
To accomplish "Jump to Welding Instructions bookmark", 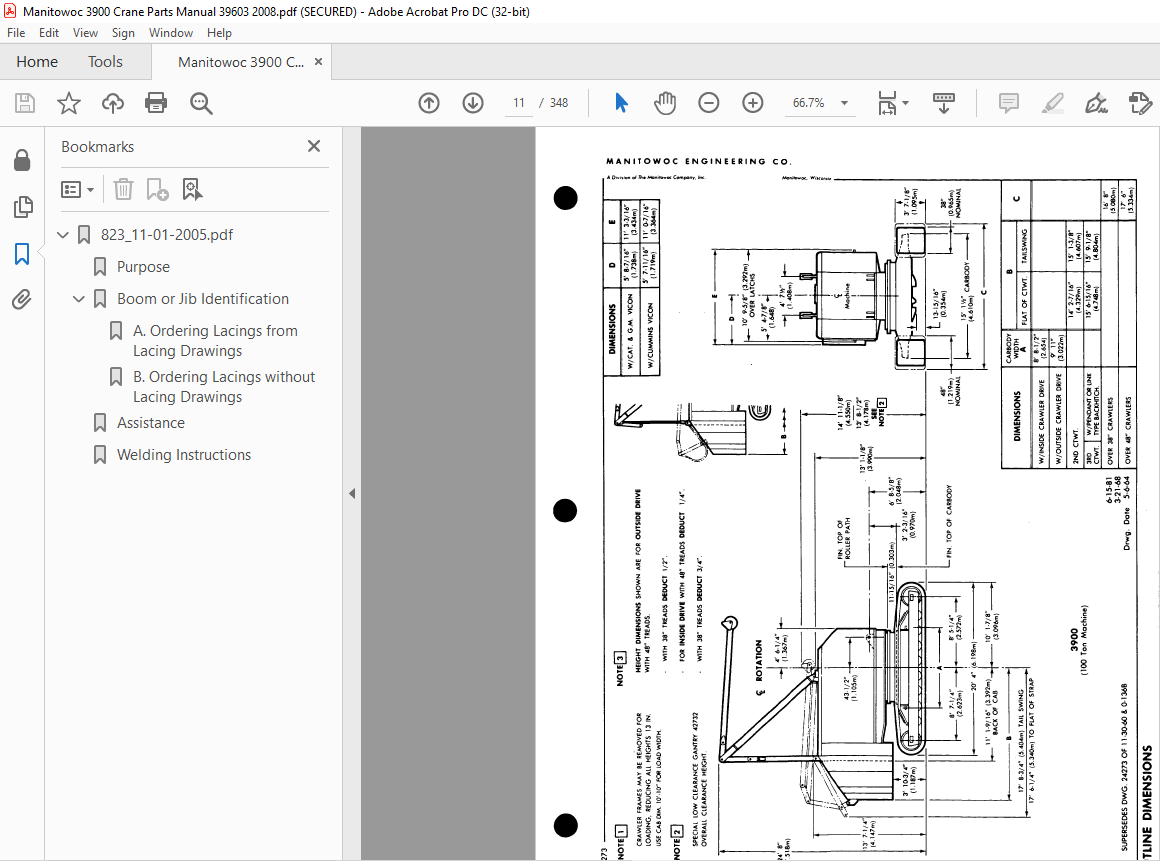I will pyautogui.click(x=183, y=455).
